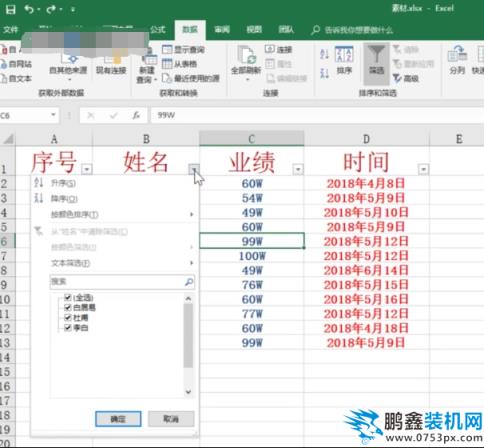The image size is (484, 448).
Task: Toggle the Select All checkbox in filter list
Action: [x=67, y=297]
